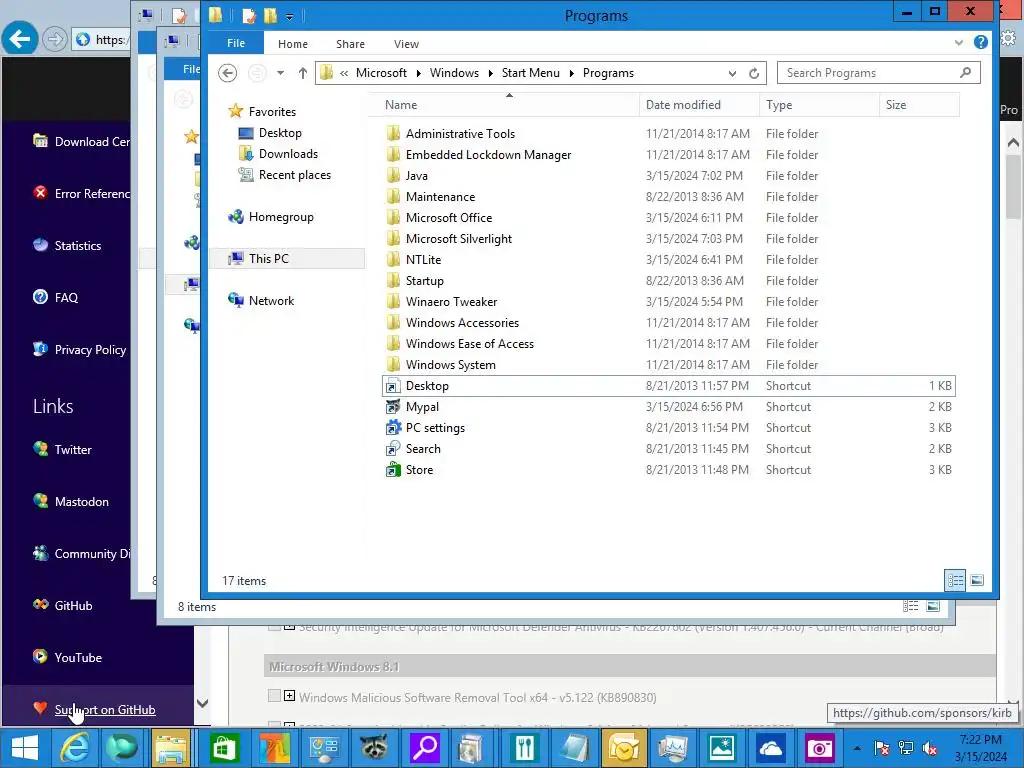Open Support on GitHub link
The image size is (1024, 768).
point(104,709)
